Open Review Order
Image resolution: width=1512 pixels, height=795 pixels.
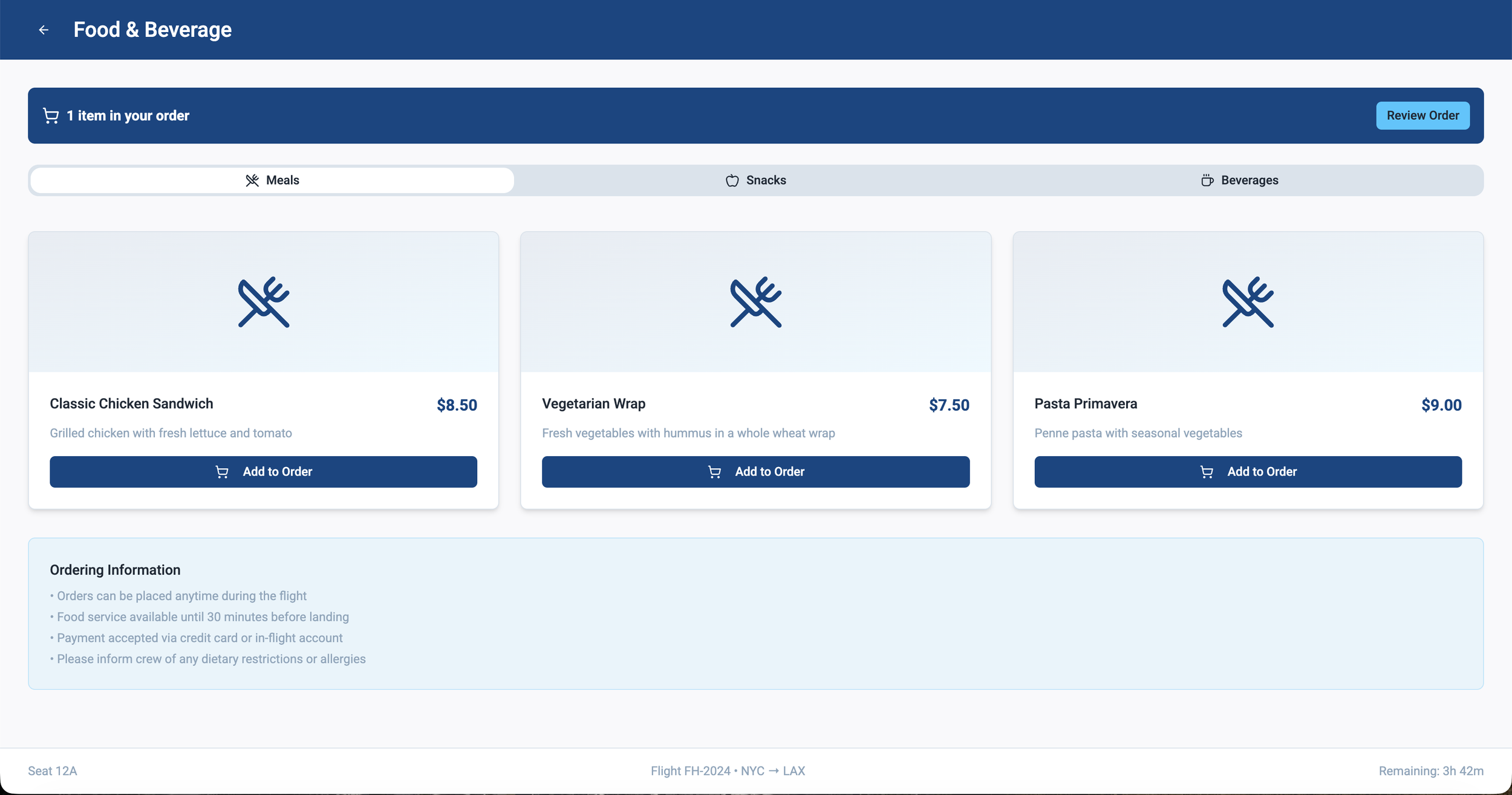pos(1422,116)
